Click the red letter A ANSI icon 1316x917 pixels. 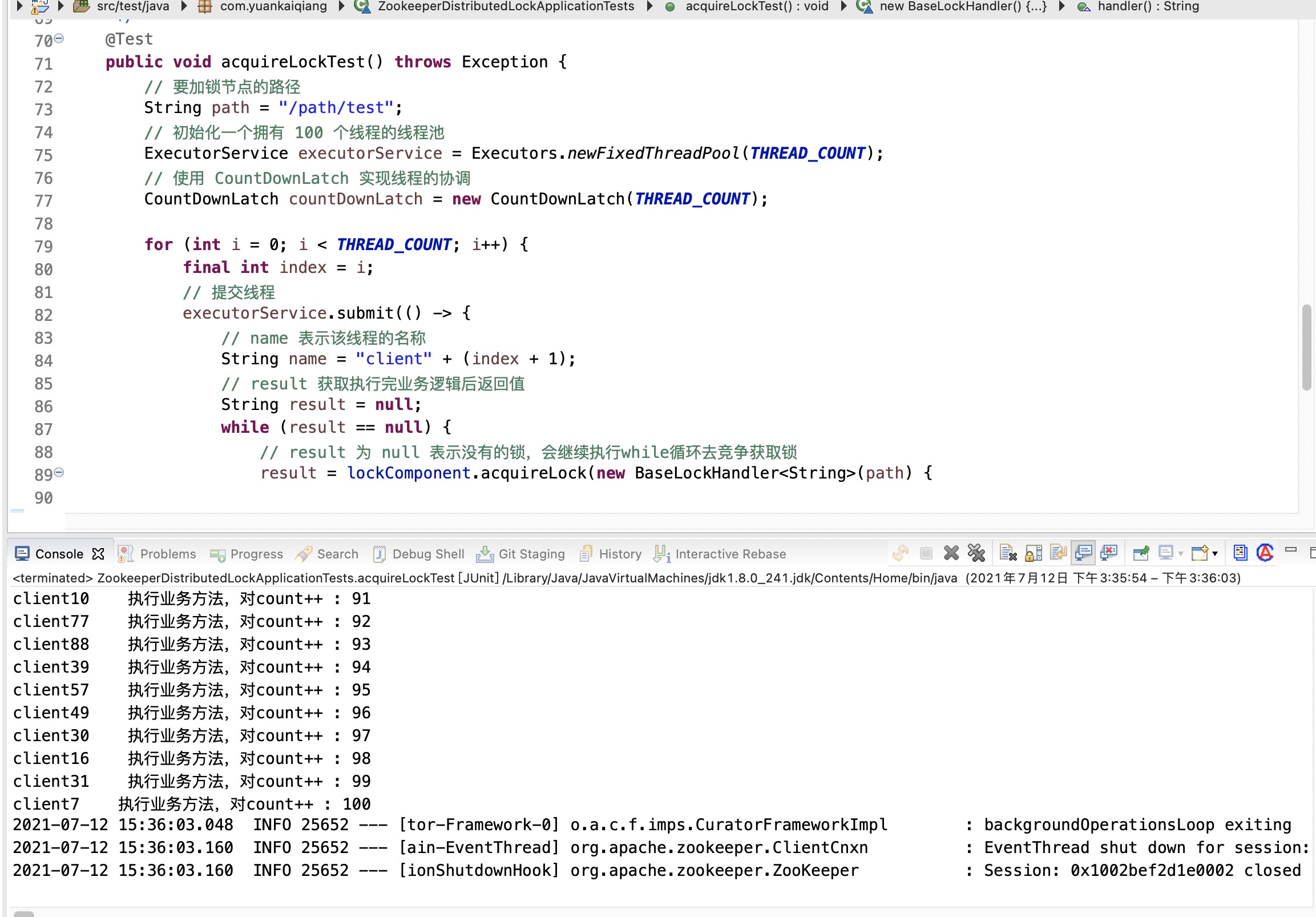tap(1265, 553)
